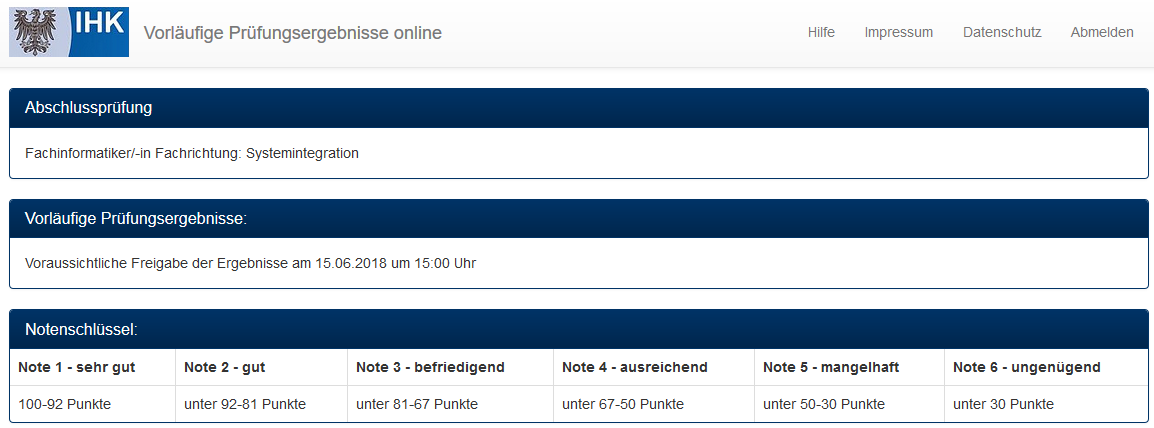The width and height of the screenshot is (1154, 428).
Task: Click the page title Vorläufige Prüfungsergebnisse online
Action: click(x=292, y=33)
